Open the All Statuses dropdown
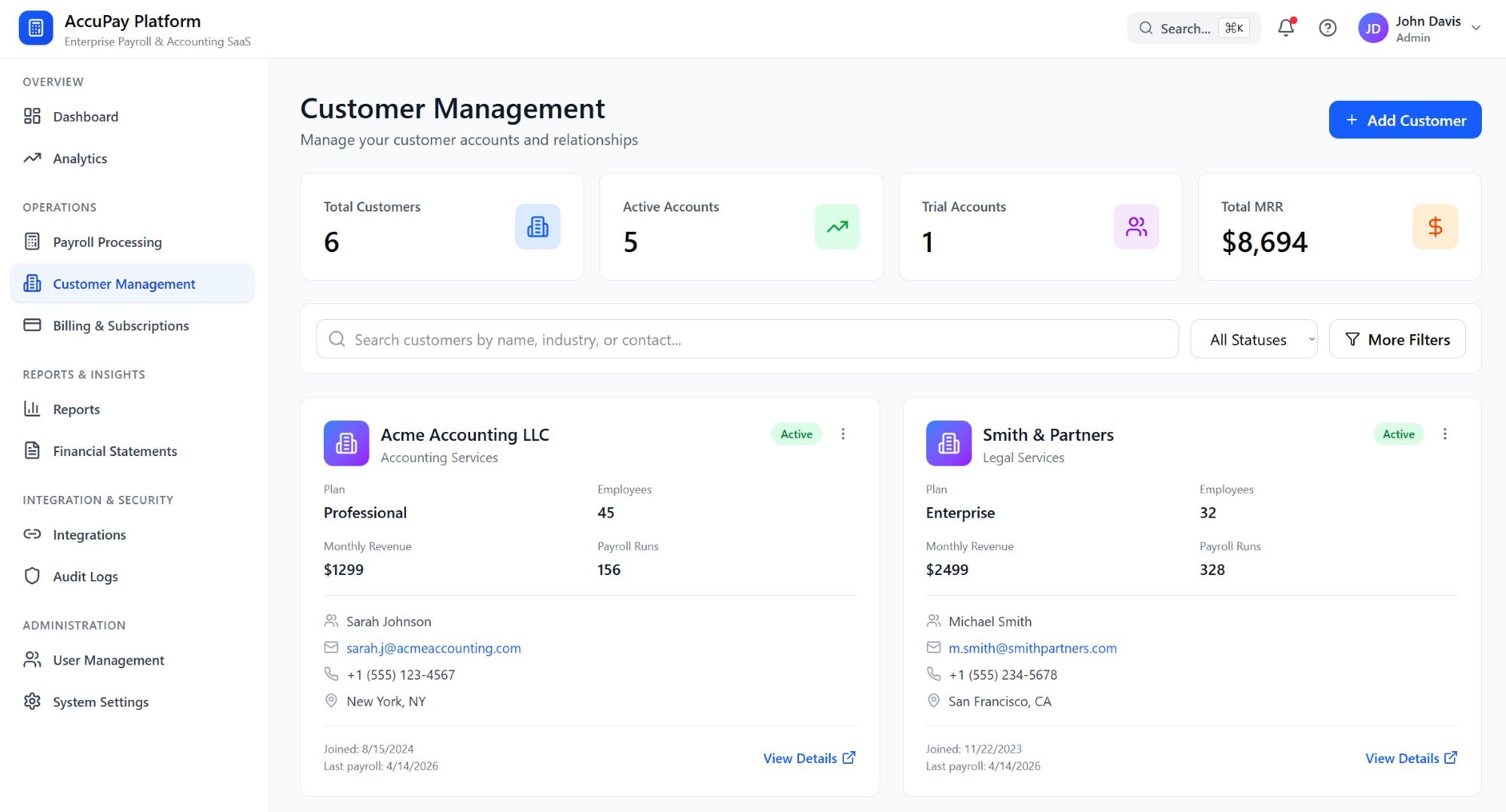This screenshot has height=812, width=1506. 1254,339
